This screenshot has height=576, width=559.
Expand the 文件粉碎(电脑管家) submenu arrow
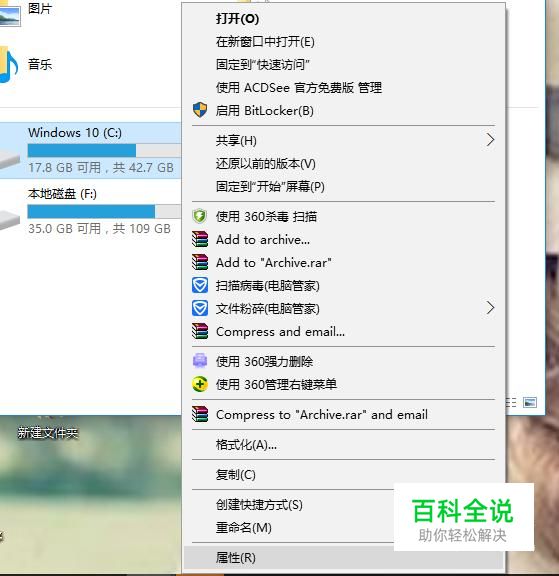pos(490,308)
